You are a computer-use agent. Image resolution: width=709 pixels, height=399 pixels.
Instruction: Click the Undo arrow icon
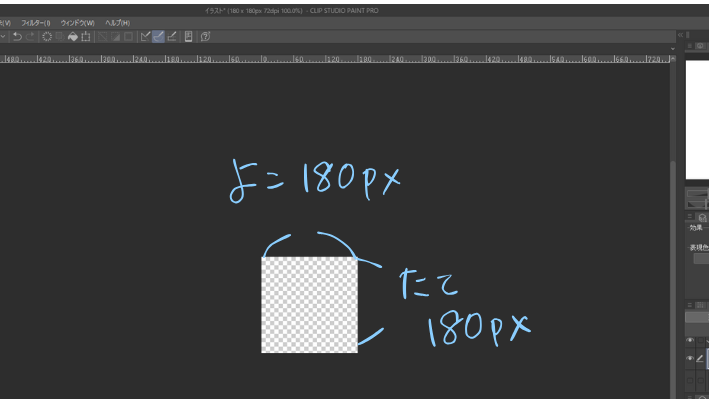tap(17, 37)
